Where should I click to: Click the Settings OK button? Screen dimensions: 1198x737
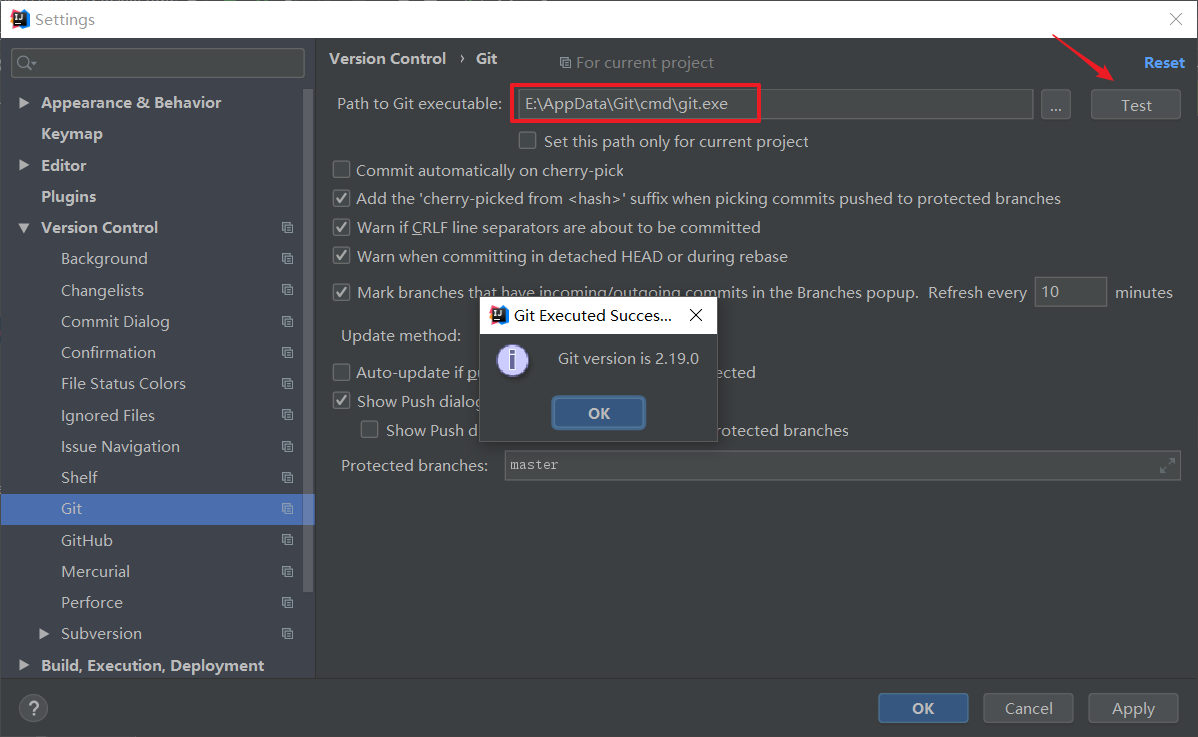(x=923, y=708)
